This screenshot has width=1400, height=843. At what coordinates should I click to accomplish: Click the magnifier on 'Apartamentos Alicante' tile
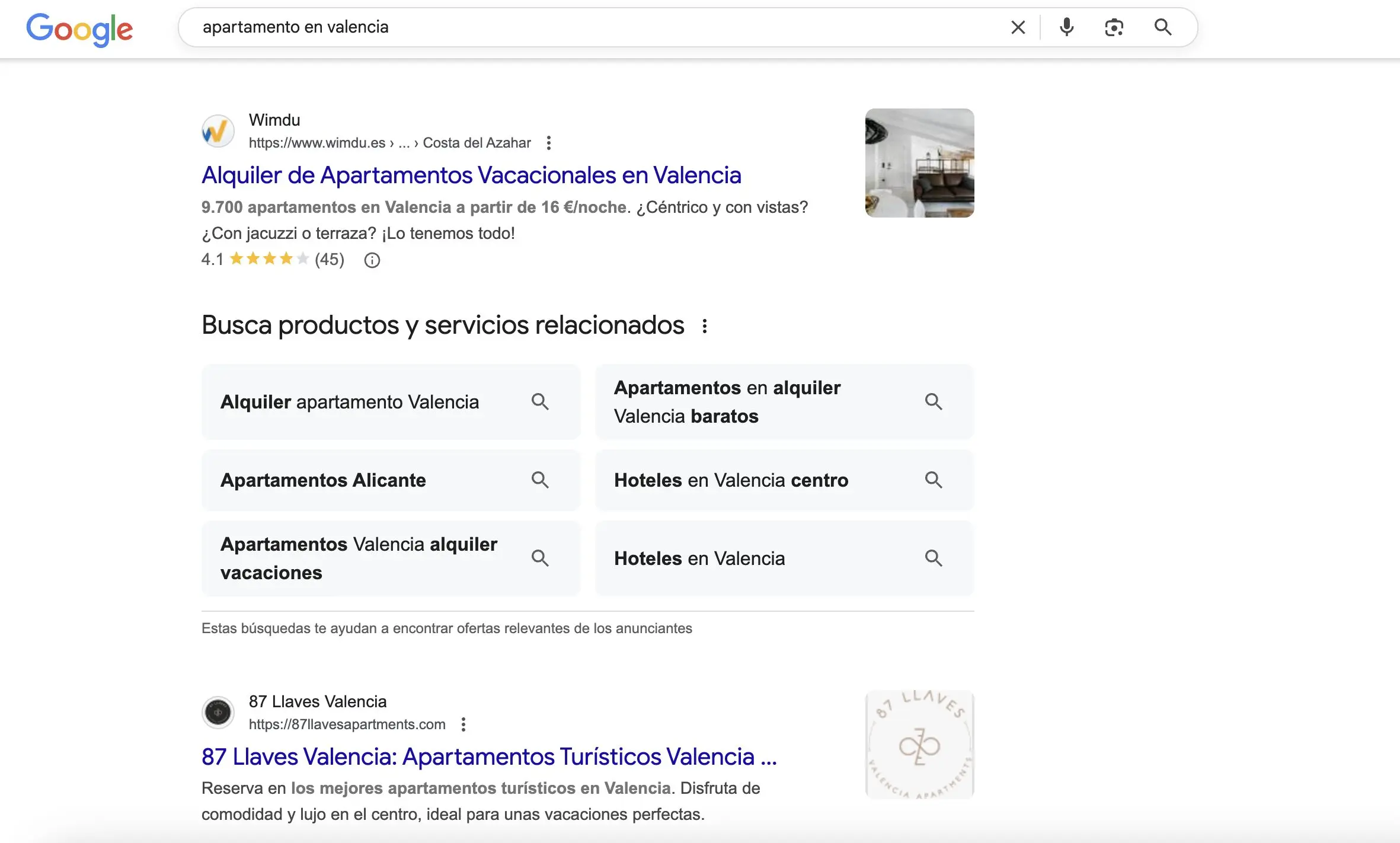point(540,480)
